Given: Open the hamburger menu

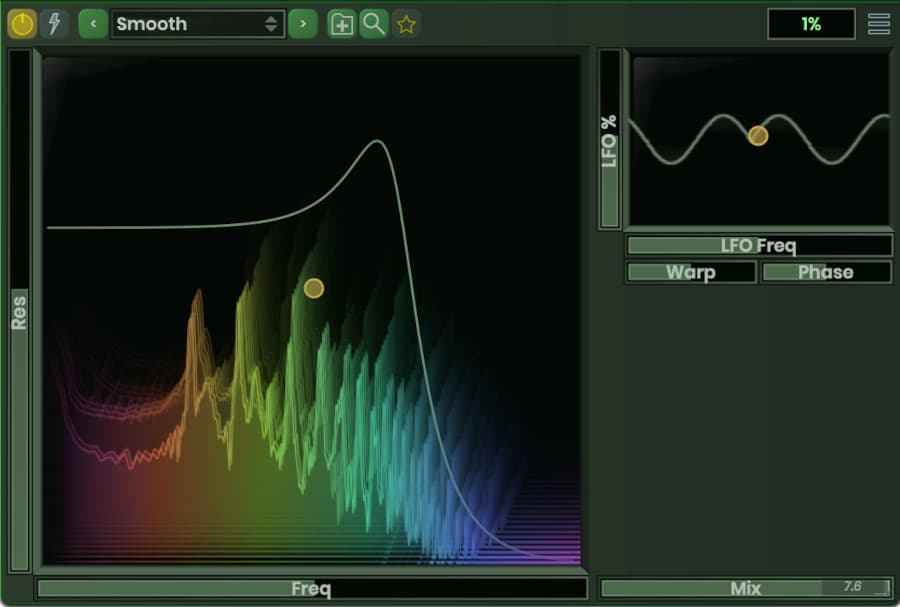Looking at the screenshot, I should 879,24.
